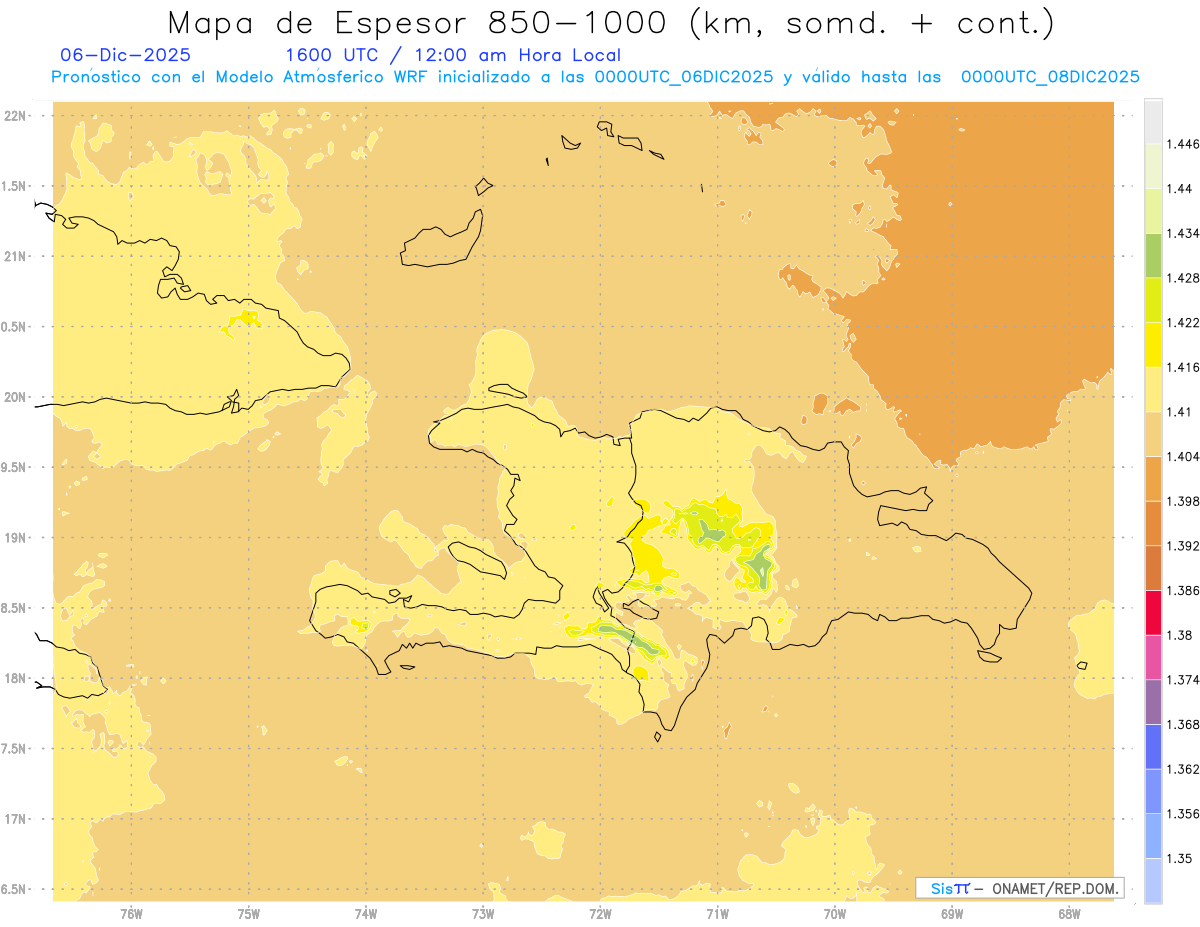Click the '68W' longitude label
The height and width of the screenshot is (927, 1200).
pyautogui.click(x=1069, y=914)
